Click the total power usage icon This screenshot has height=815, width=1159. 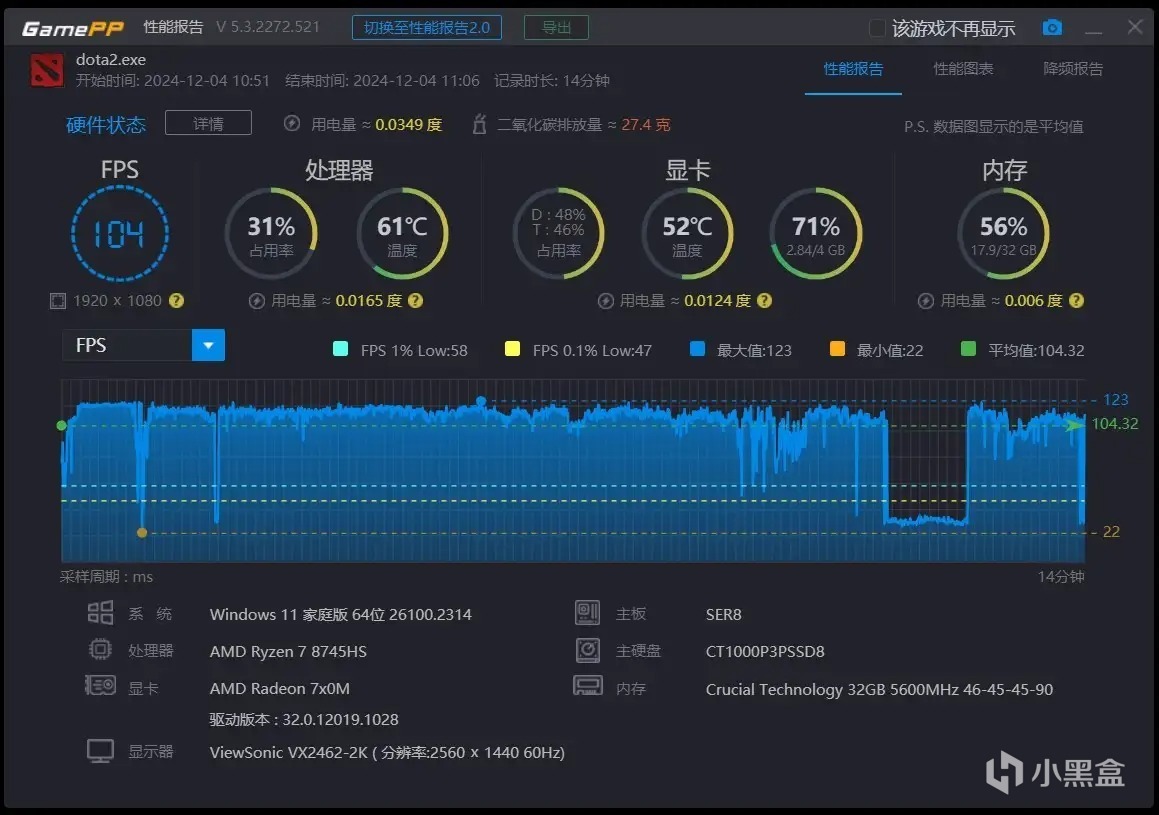(292, 123)
